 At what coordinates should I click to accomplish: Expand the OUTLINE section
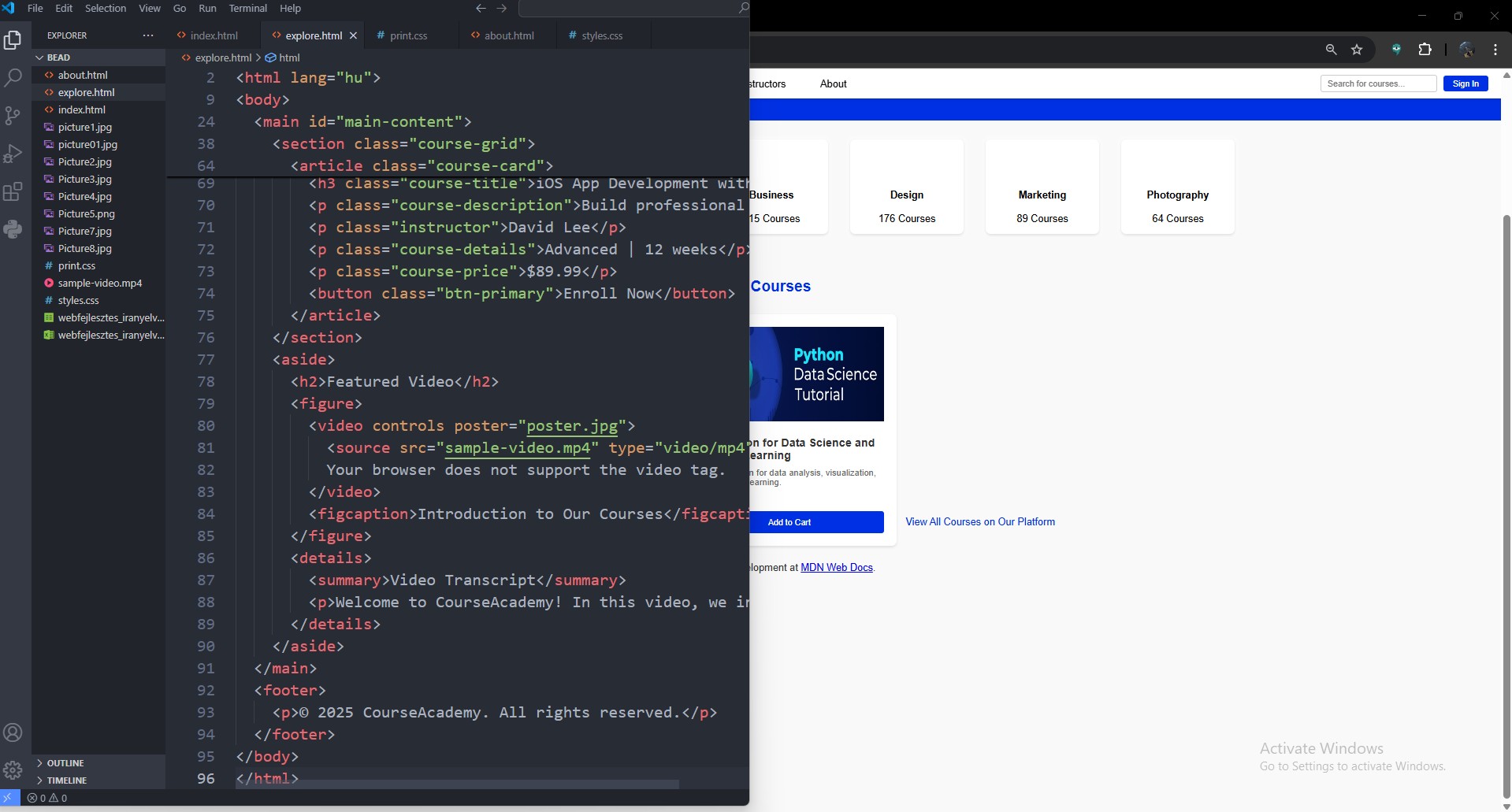click(x=98, y=763)
